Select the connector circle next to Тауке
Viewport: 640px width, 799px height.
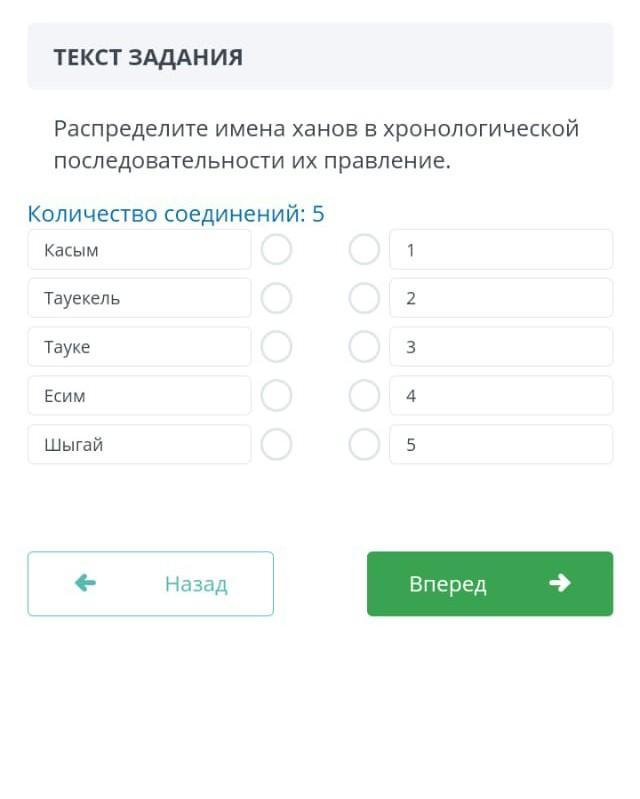[x=276, y=347]
